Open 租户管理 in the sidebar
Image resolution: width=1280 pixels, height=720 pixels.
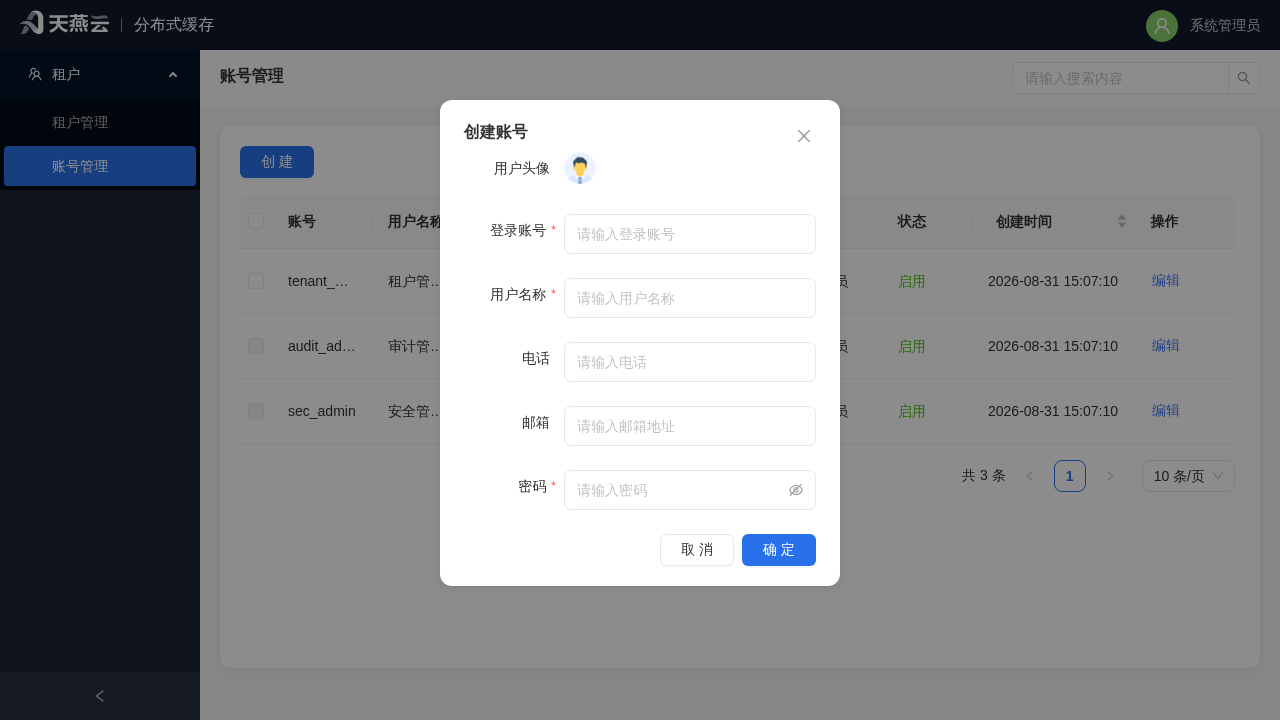(x=100, y=122)
